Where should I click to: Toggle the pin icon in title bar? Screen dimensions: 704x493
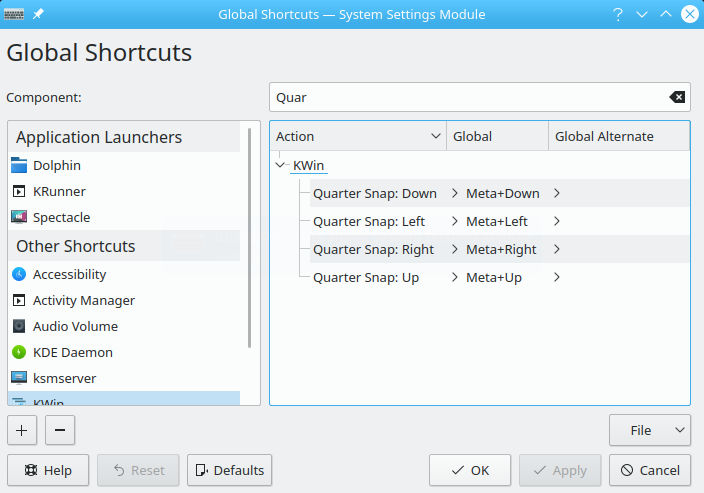point(38,14)
